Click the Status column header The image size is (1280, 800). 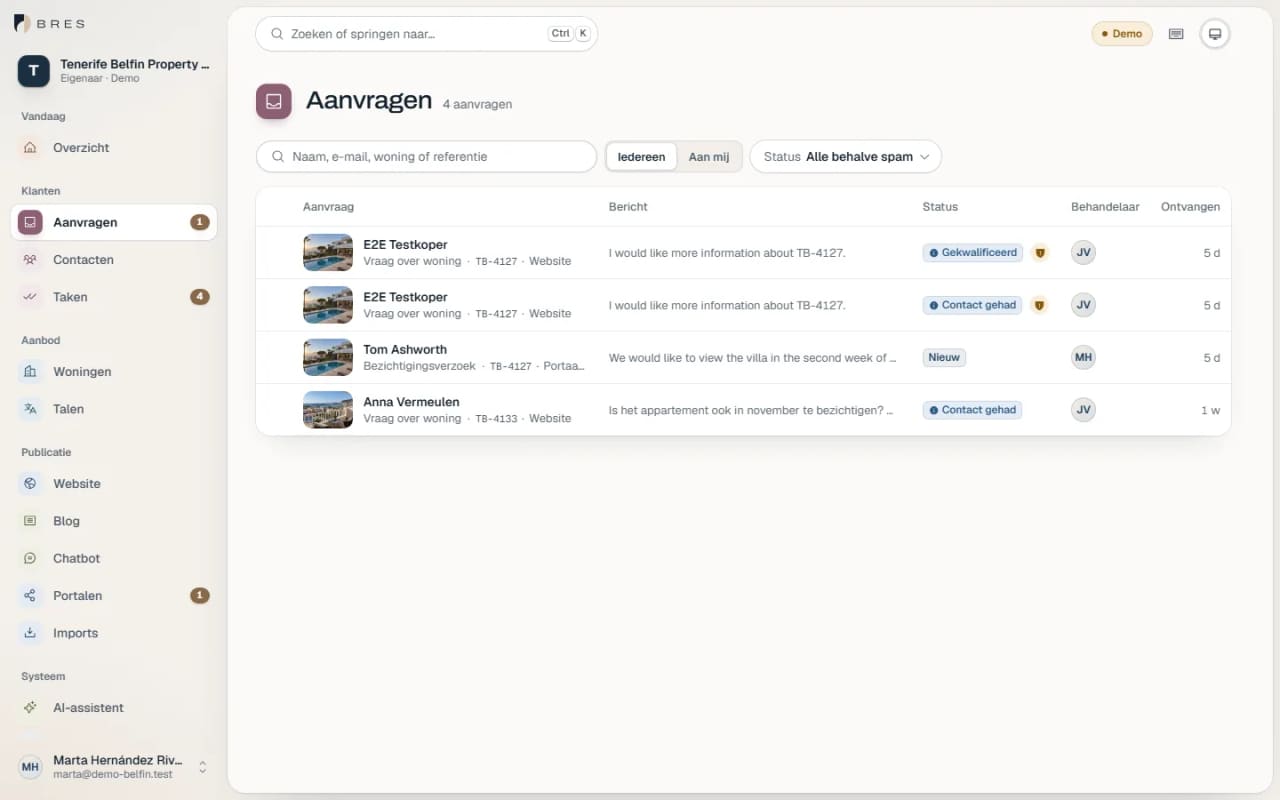point(940,207)
